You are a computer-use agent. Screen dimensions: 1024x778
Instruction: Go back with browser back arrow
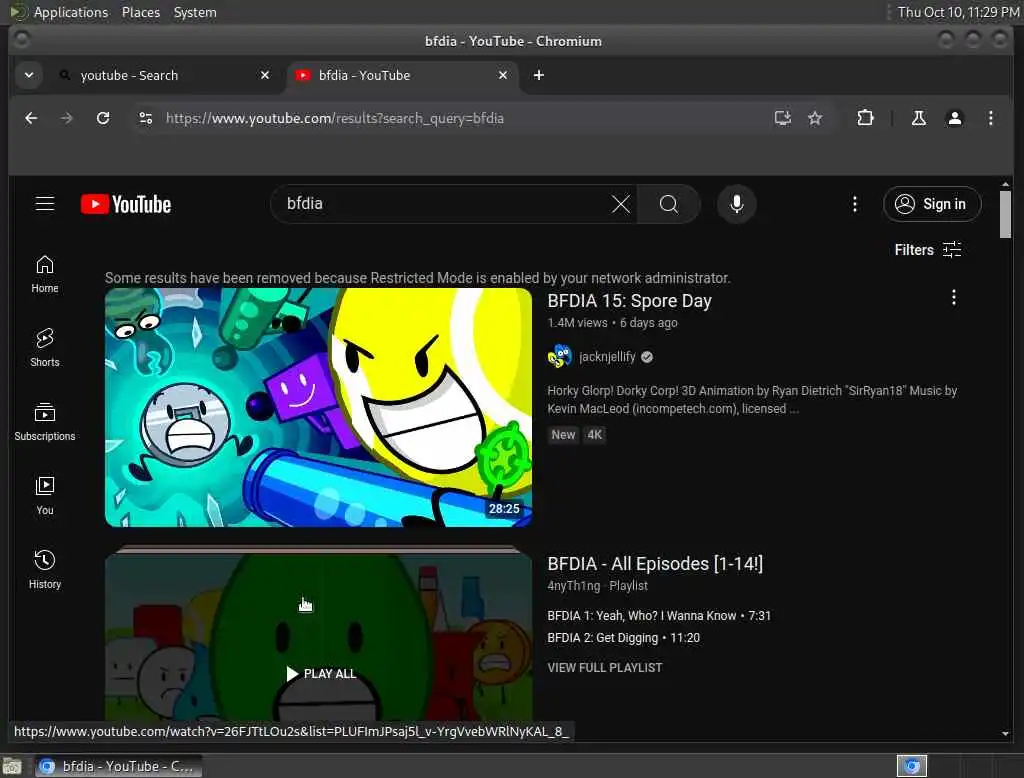(31, 118)
